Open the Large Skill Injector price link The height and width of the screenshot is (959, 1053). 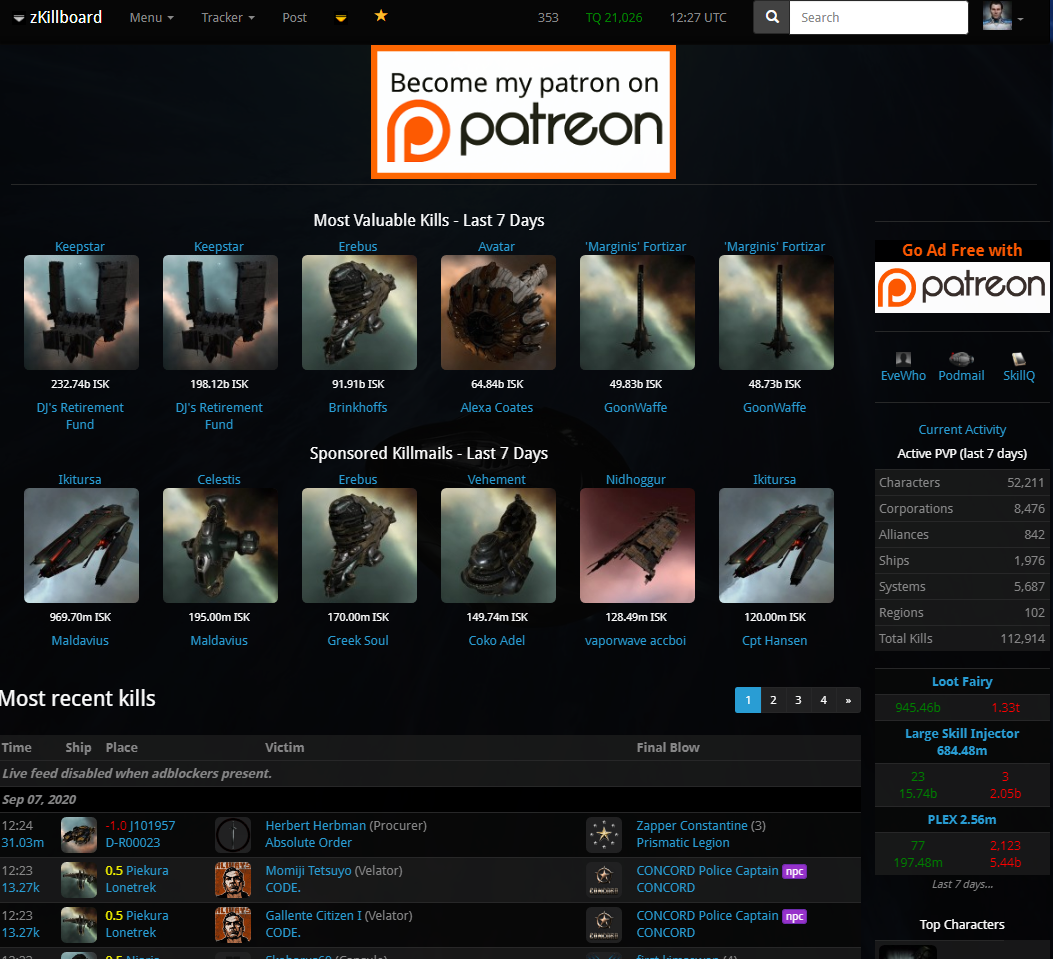coord(962,742)
